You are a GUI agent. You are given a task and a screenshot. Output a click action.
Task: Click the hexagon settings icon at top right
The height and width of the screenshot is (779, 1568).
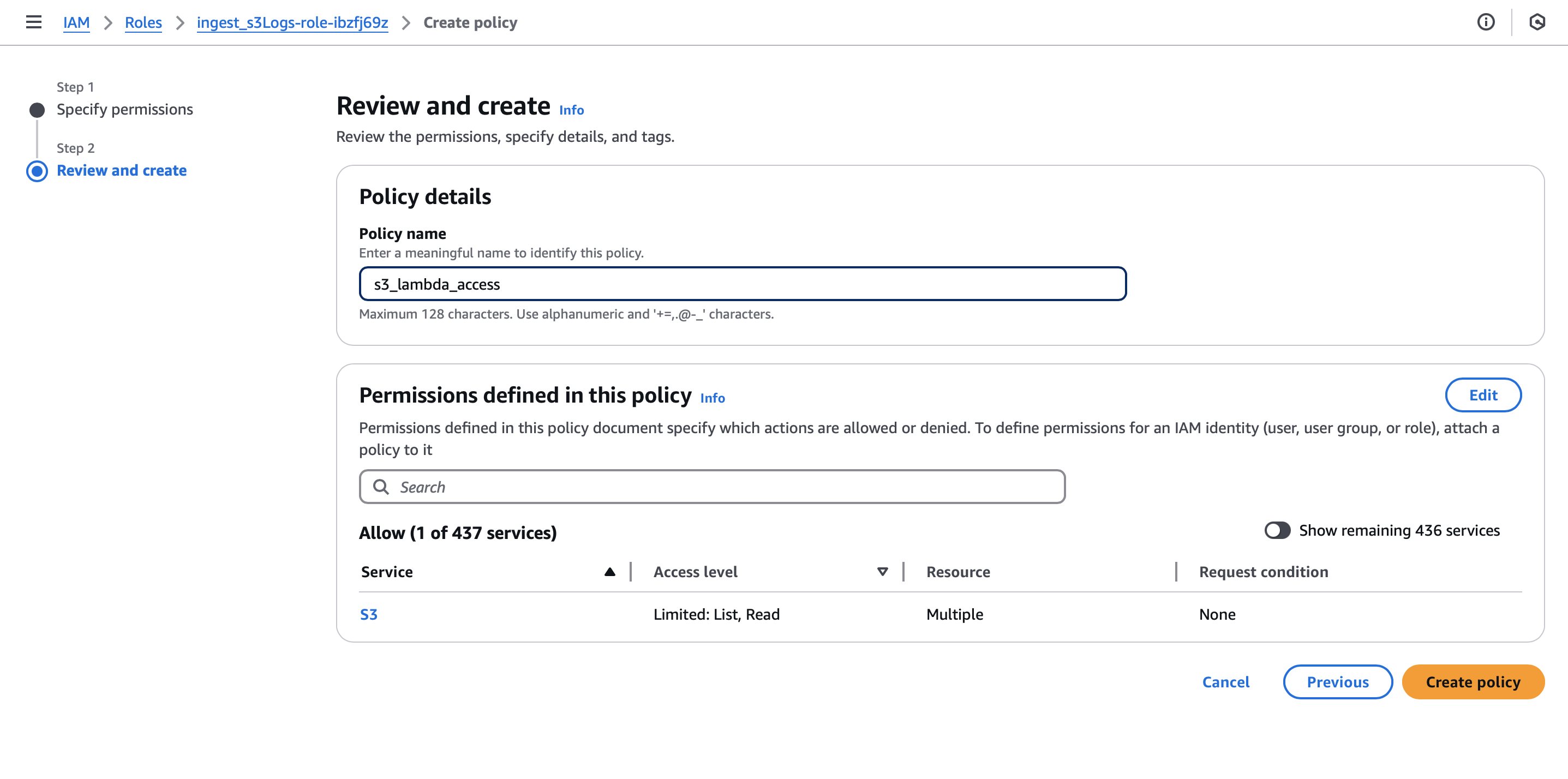1537,22
